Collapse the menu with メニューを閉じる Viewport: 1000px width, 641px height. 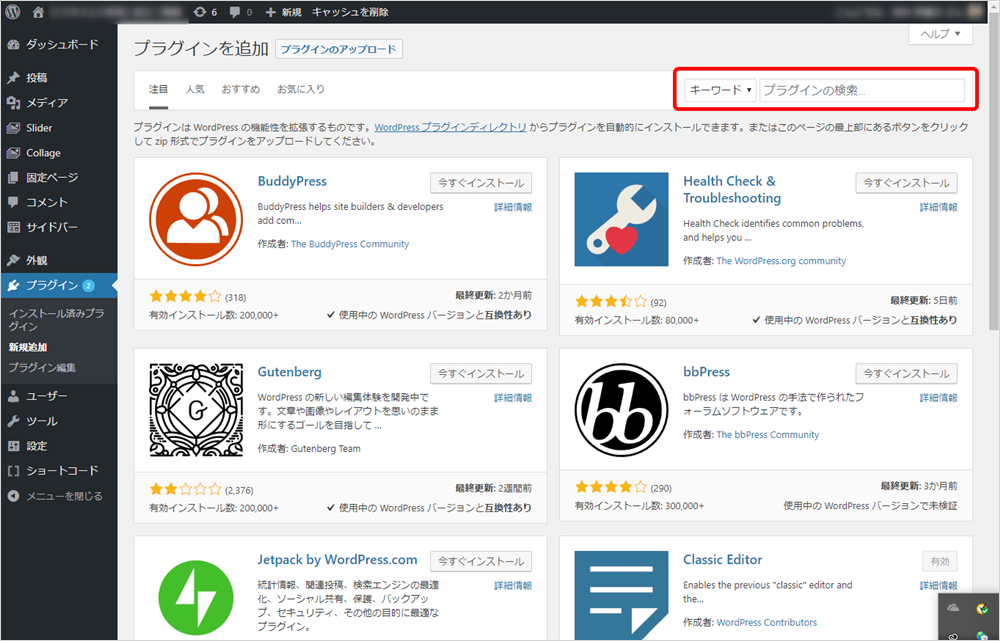(x=55, y=496)
